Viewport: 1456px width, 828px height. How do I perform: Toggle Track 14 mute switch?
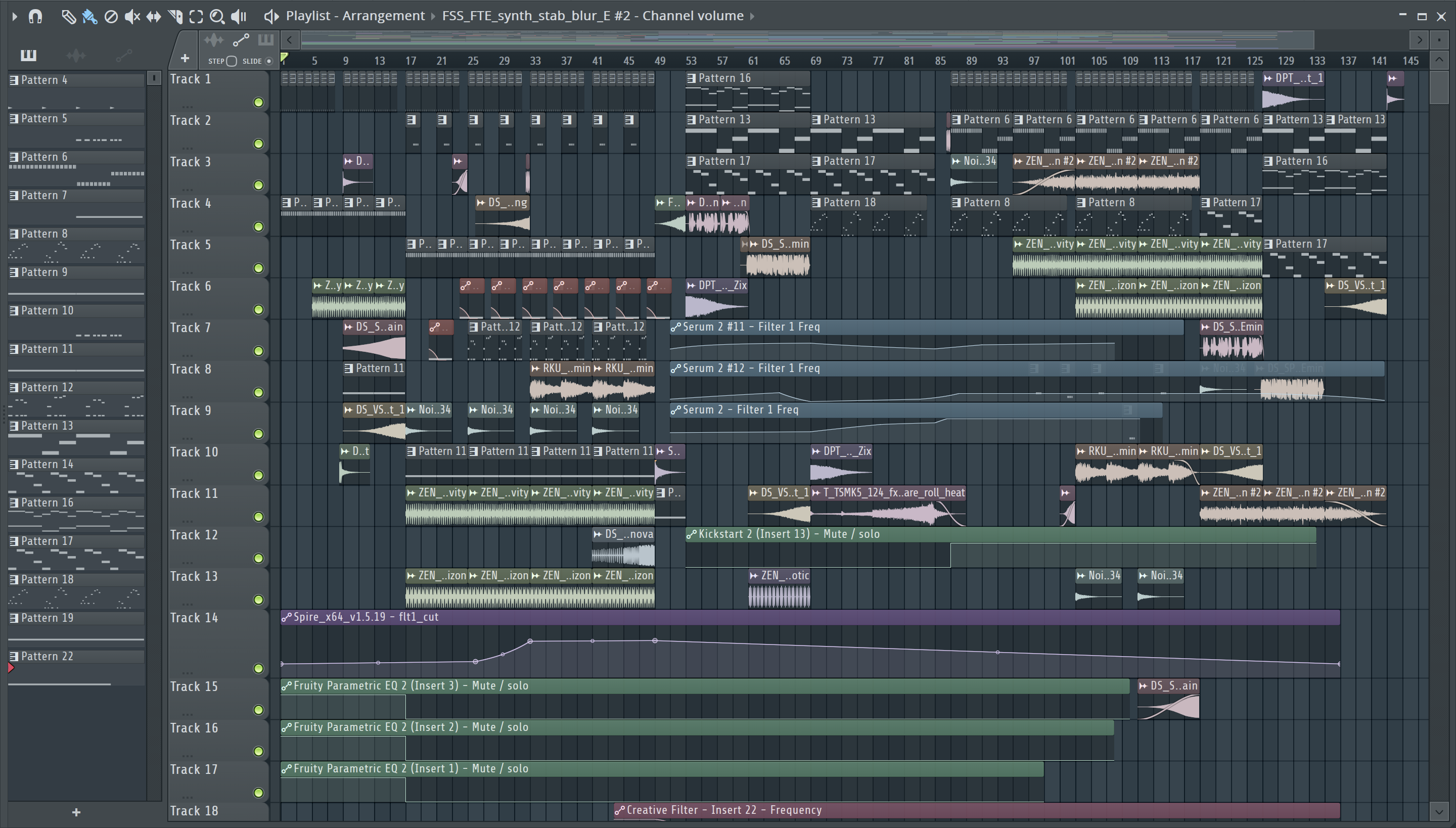(258, 669)
